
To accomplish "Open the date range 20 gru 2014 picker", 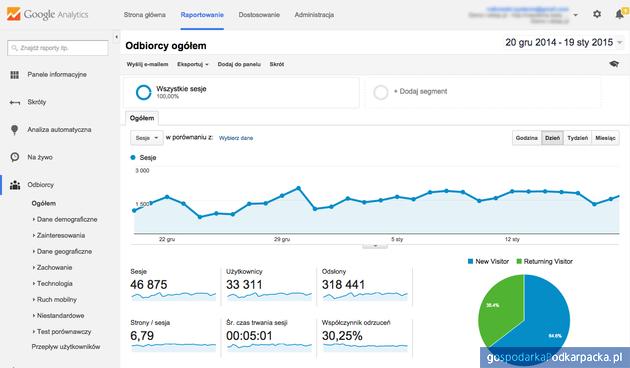I will (563, 42).
